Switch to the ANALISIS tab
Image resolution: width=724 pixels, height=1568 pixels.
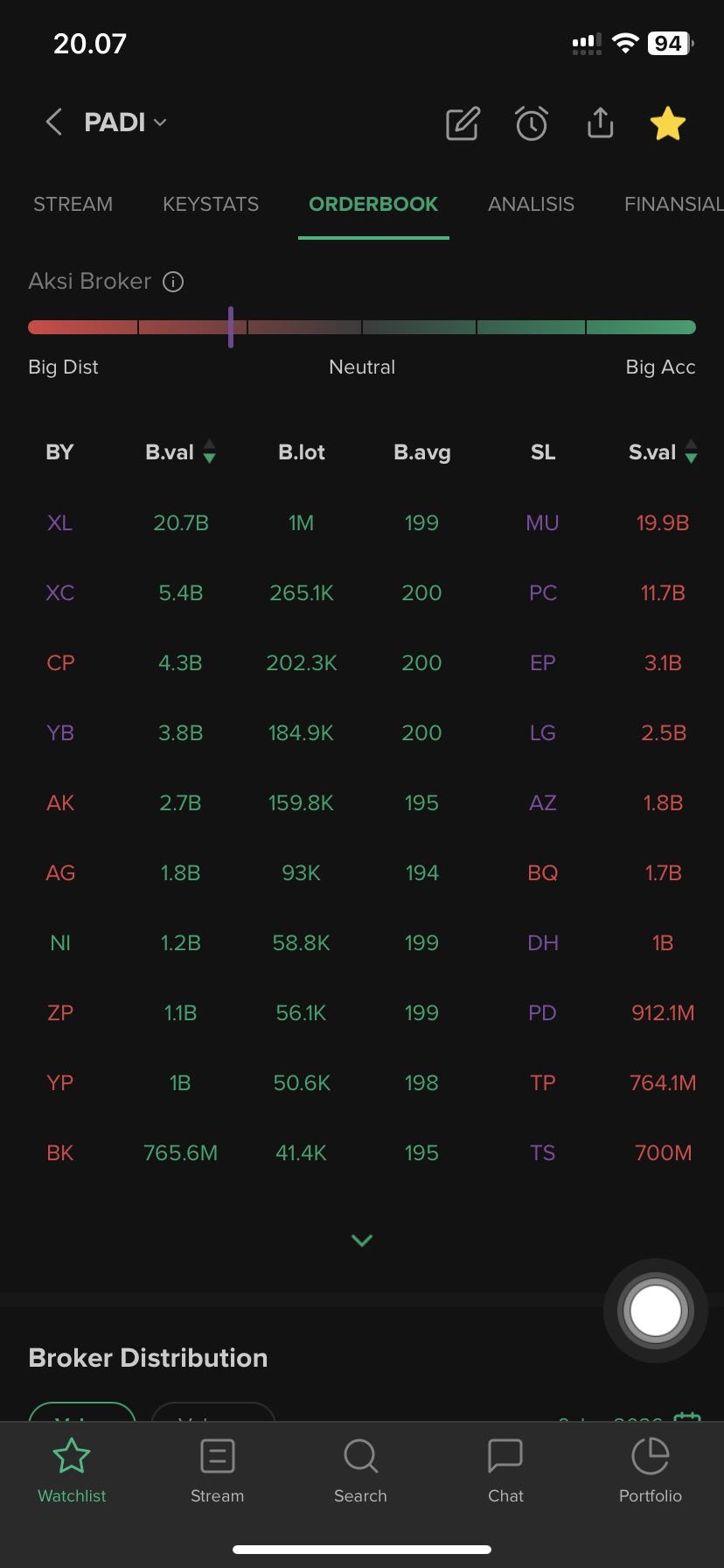[x=531, y=204]
